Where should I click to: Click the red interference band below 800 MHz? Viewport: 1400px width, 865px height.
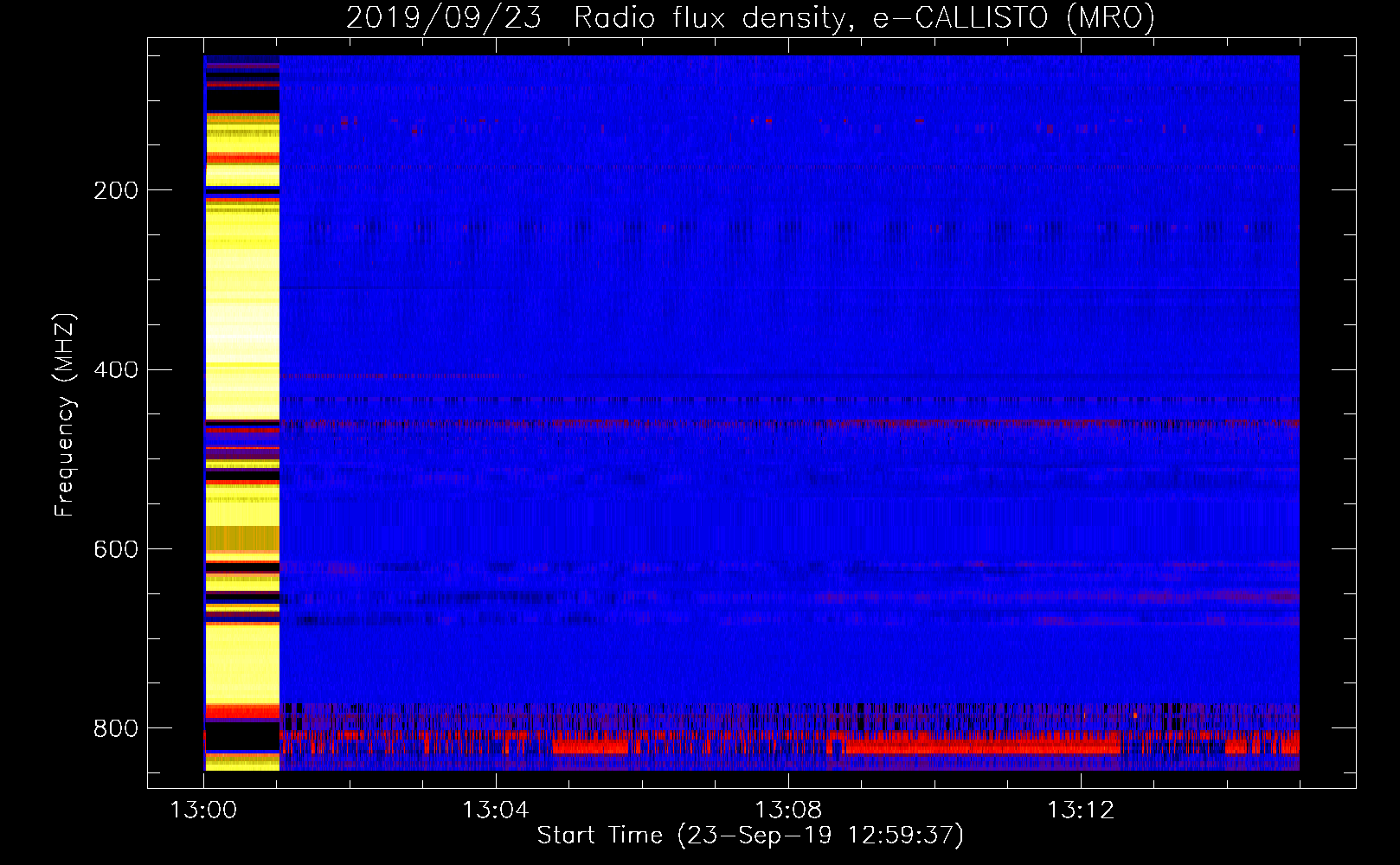coord(789,744)
